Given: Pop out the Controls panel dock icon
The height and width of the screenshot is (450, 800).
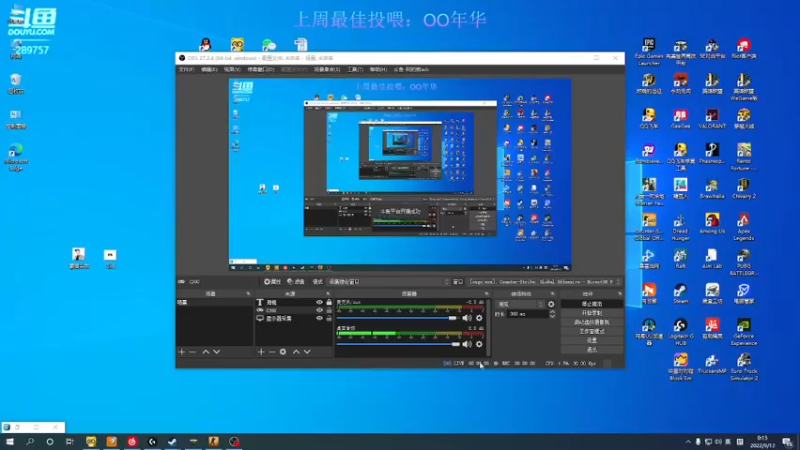Looking at the screenshot, I should 620,294.
